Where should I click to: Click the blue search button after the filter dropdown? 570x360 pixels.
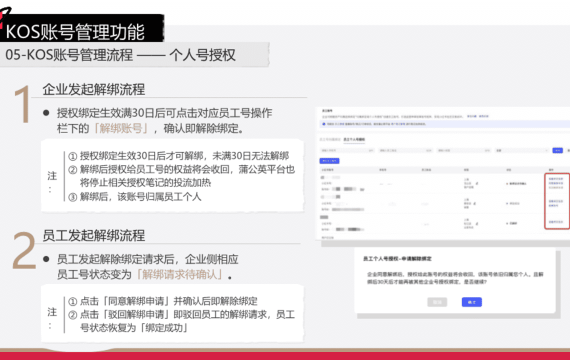click(558, 150)
